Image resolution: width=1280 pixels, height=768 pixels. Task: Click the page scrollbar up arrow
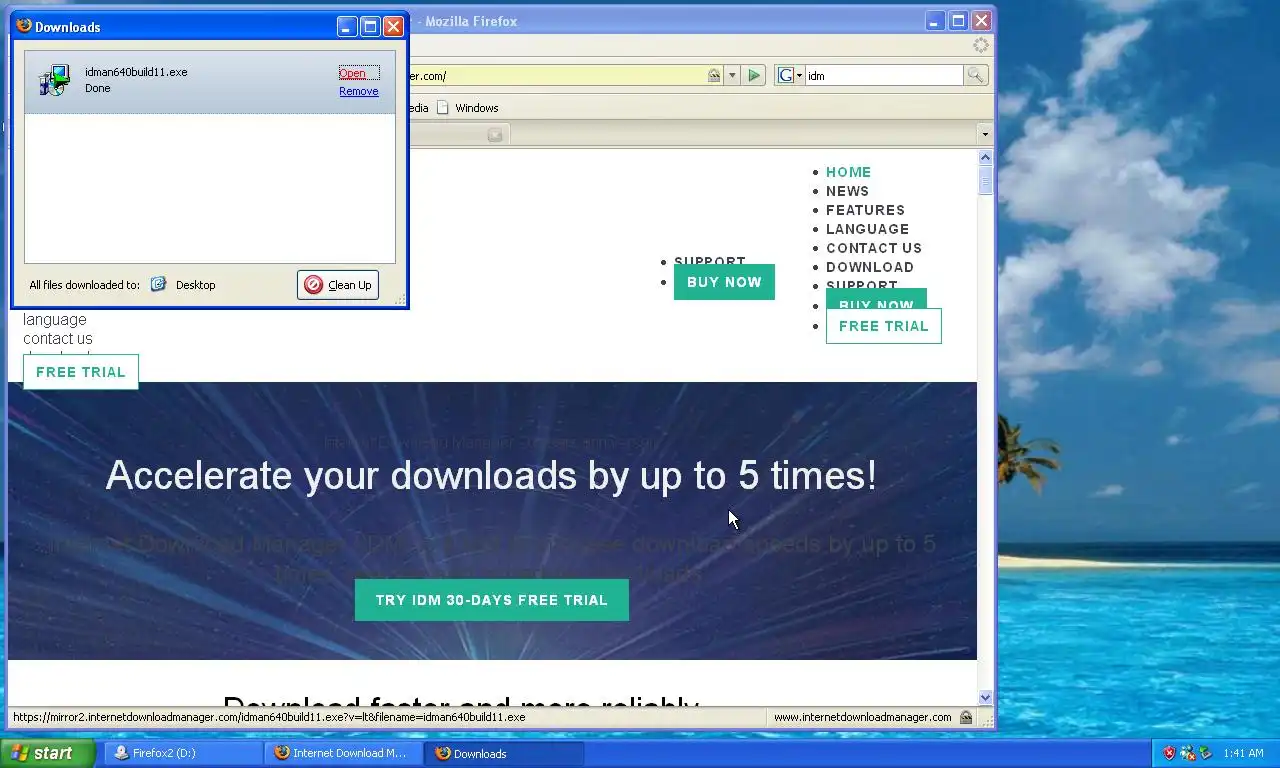tap(985, 157)
